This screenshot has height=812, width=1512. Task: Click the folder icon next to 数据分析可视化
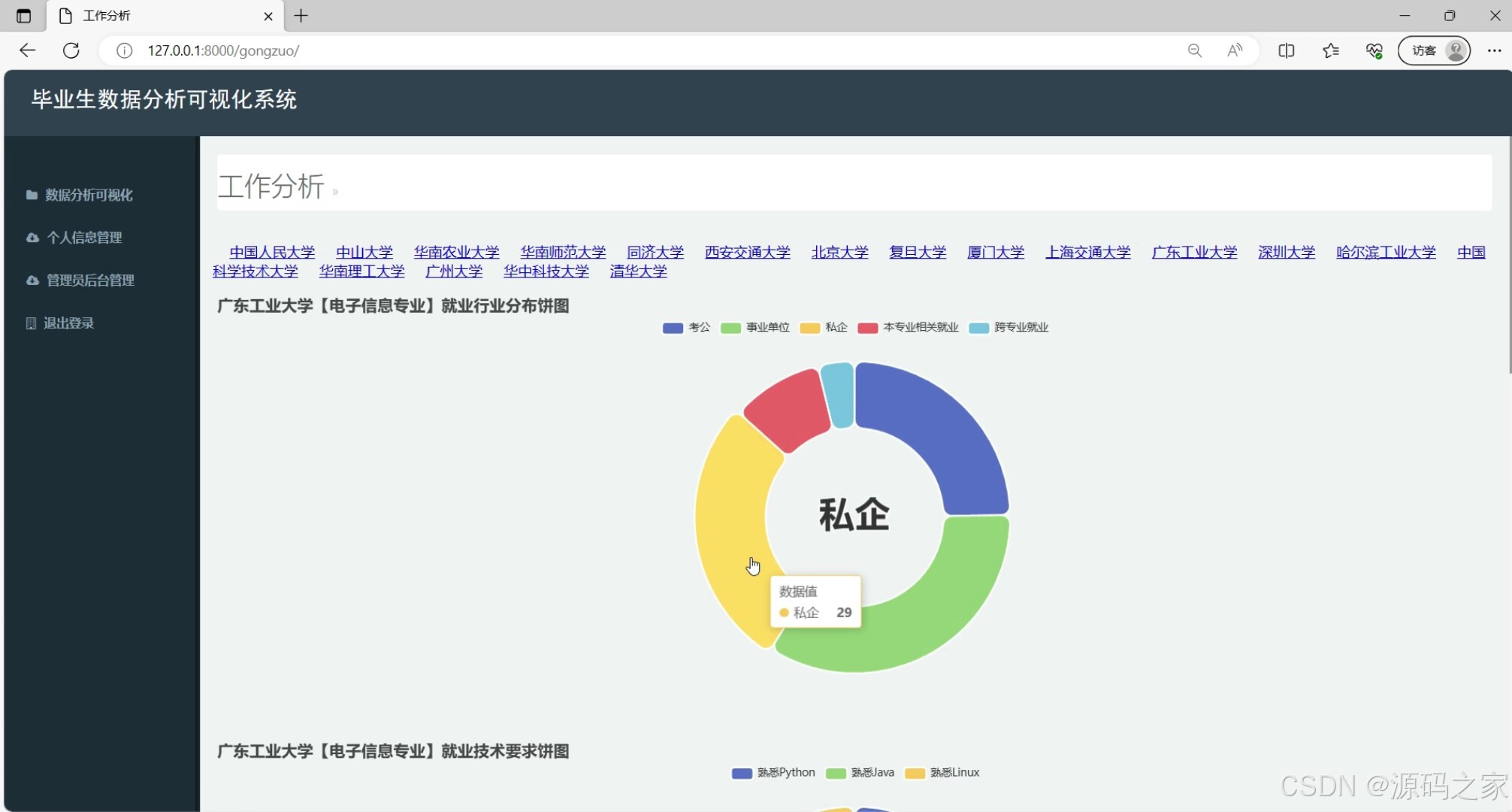tap(31, 195)
